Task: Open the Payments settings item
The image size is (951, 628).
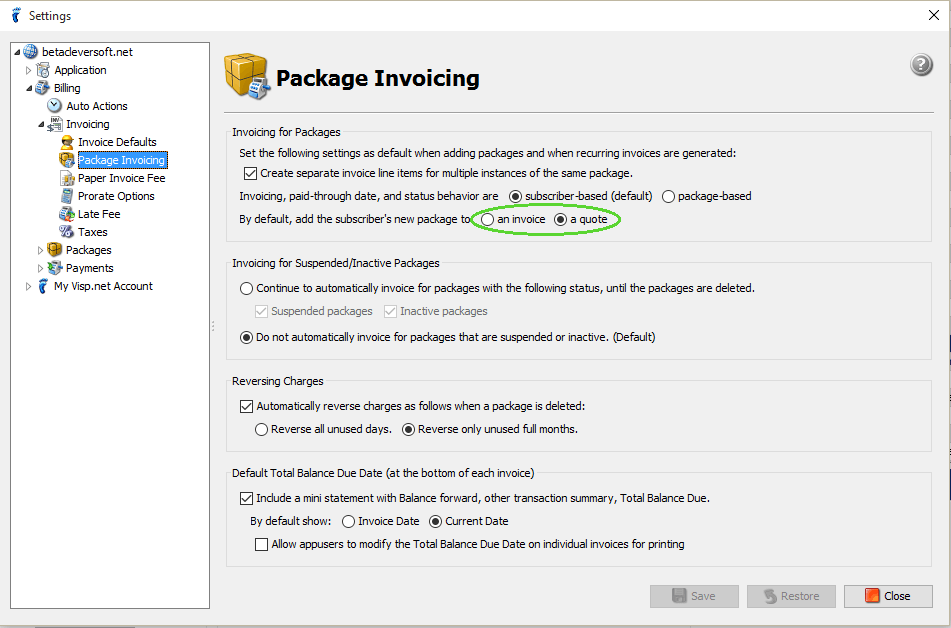Action: pyautogui.click(x=89, y=268)
